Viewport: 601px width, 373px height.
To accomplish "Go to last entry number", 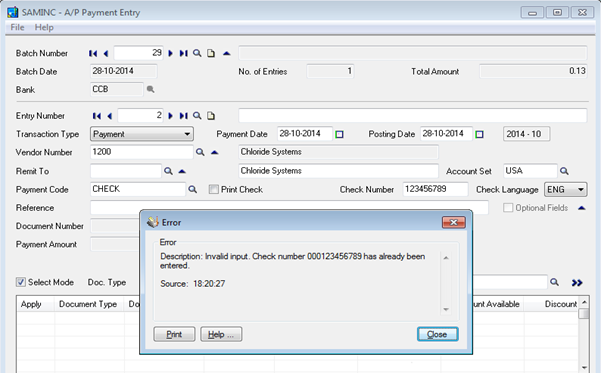I will click(184, 116).
